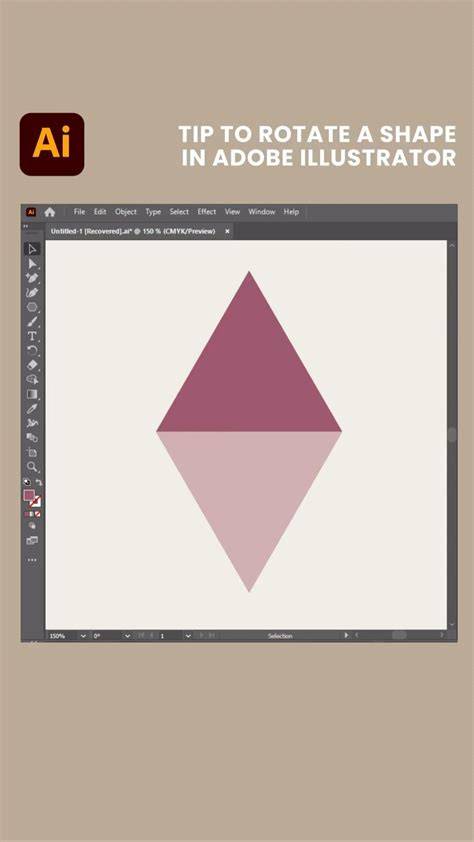This screenshot has width=474, height=842.
Task: Open the Window menu
Action: coord(261,212)
